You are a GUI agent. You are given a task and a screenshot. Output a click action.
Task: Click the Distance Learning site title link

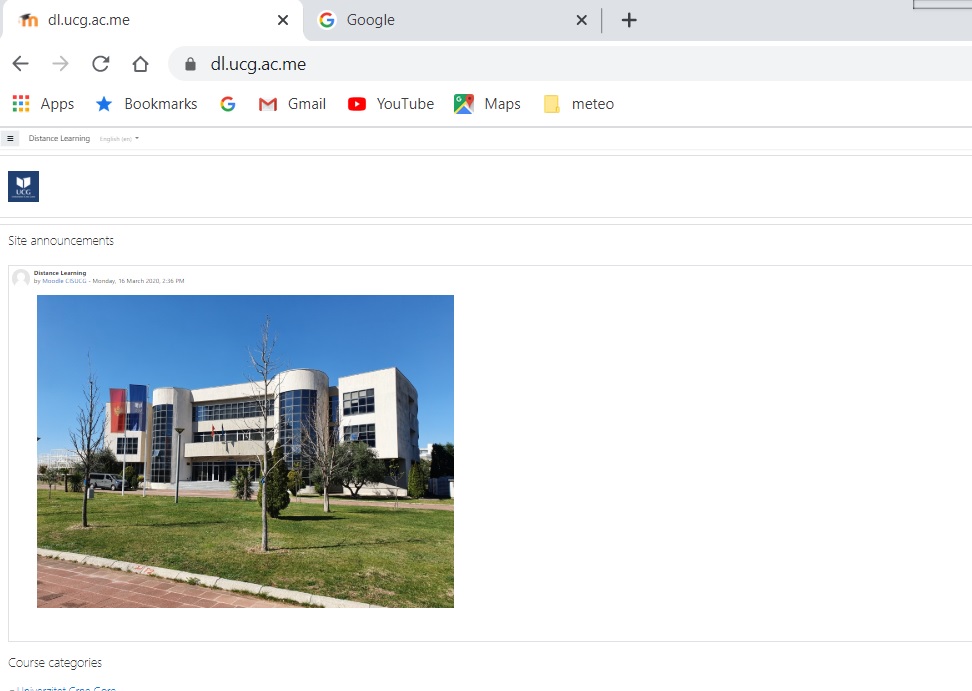pyautogui.click(x=59, y=138)
